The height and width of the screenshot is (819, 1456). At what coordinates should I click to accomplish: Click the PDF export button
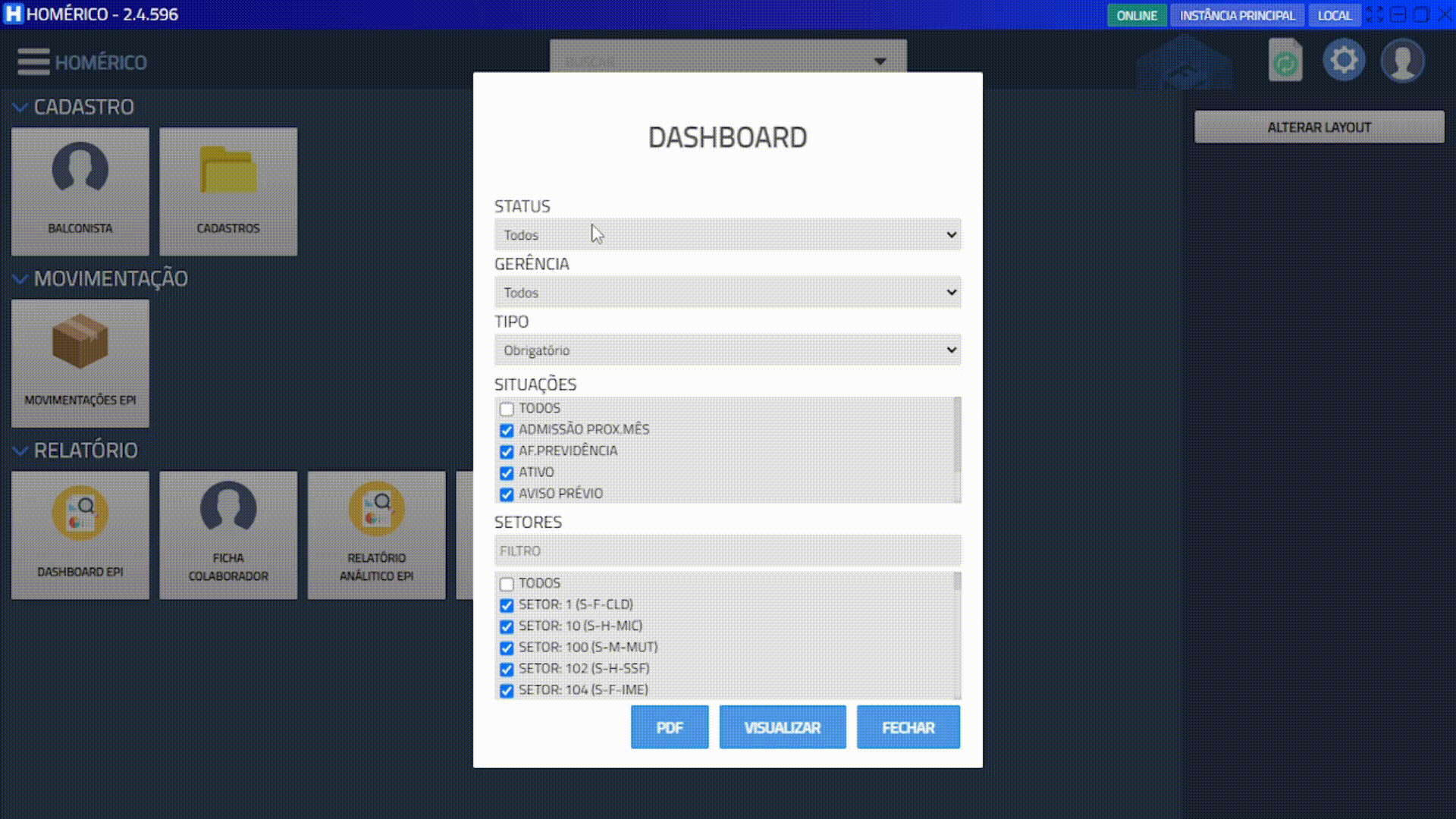[x=669, y=727]
